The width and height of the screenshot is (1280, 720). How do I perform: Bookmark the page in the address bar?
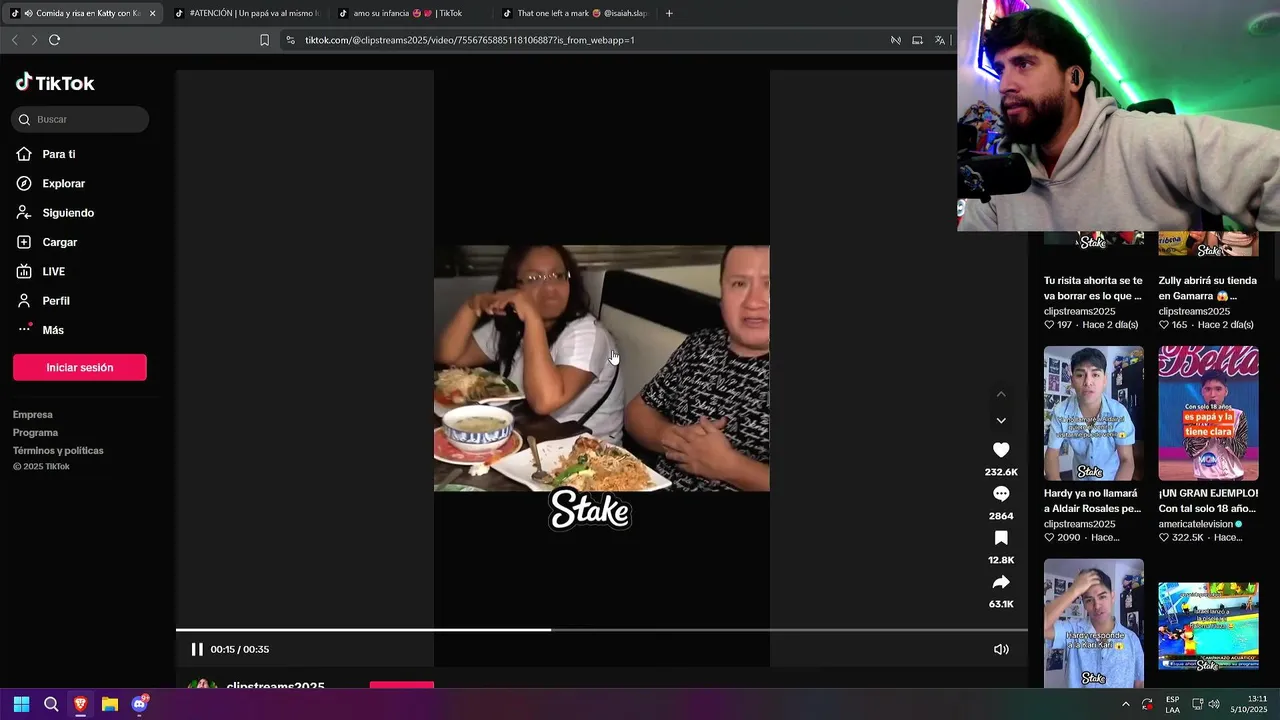pos(264,40)
